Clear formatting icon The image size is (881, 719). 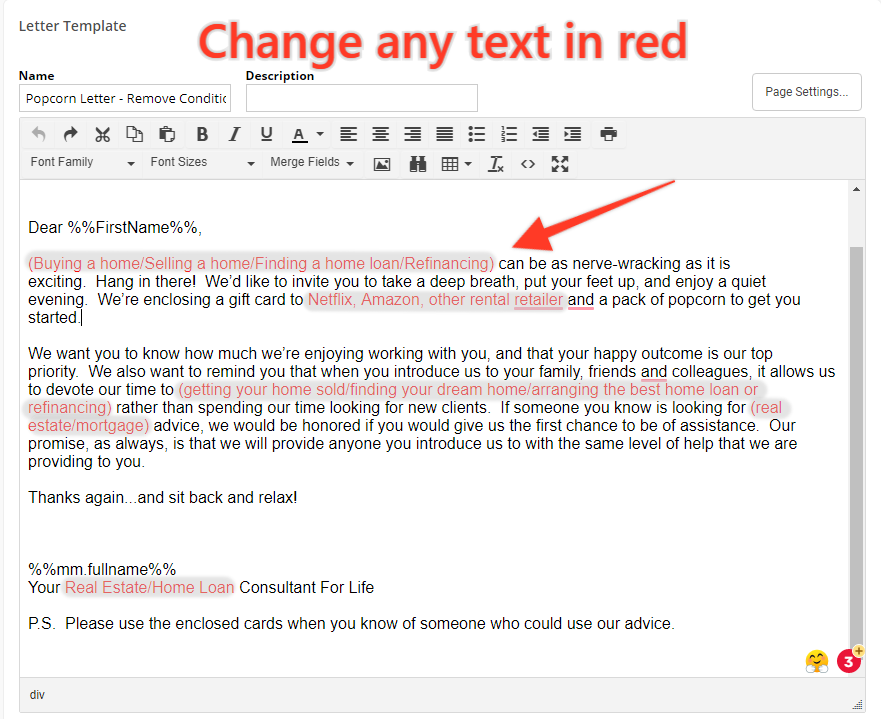pos(496,164)
